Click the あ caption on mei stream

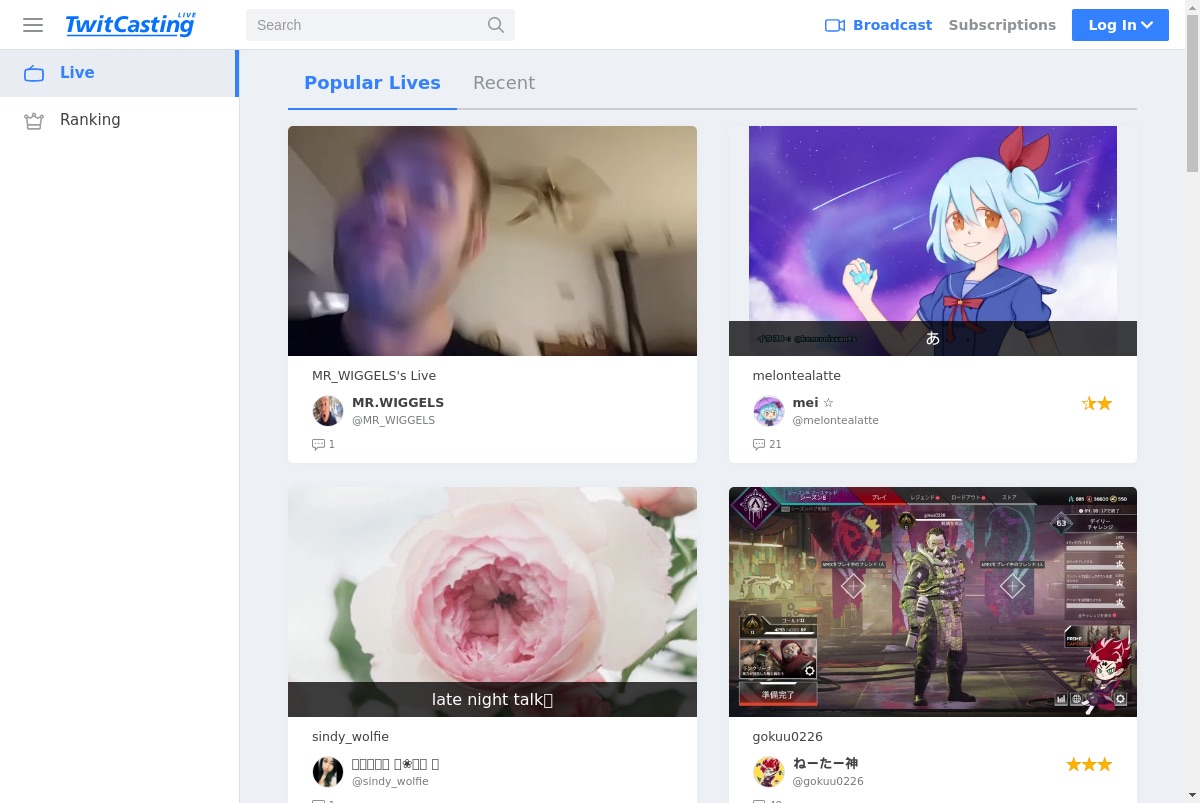click(933, 338)
